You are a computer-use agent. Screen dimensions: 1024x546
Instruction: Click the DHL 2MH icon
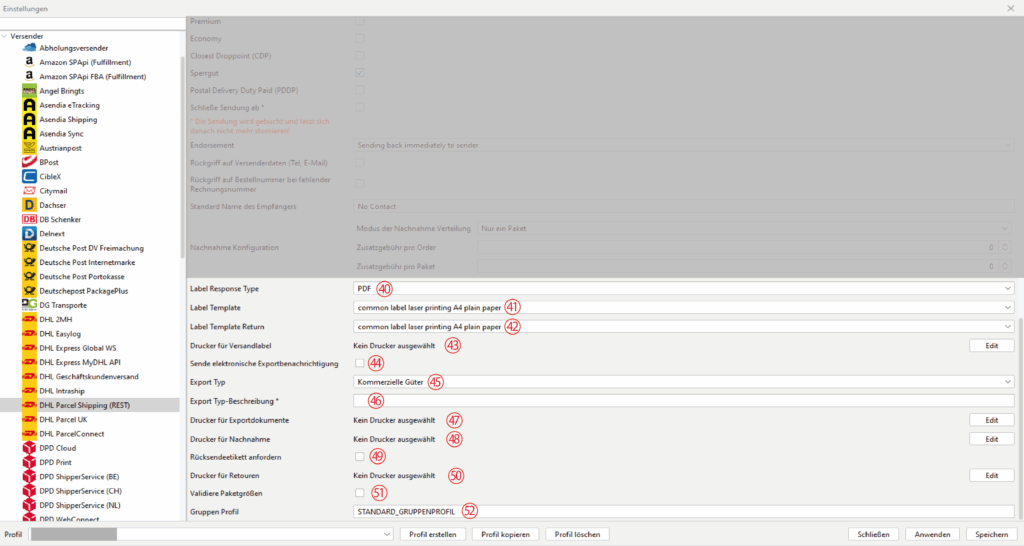29,319
